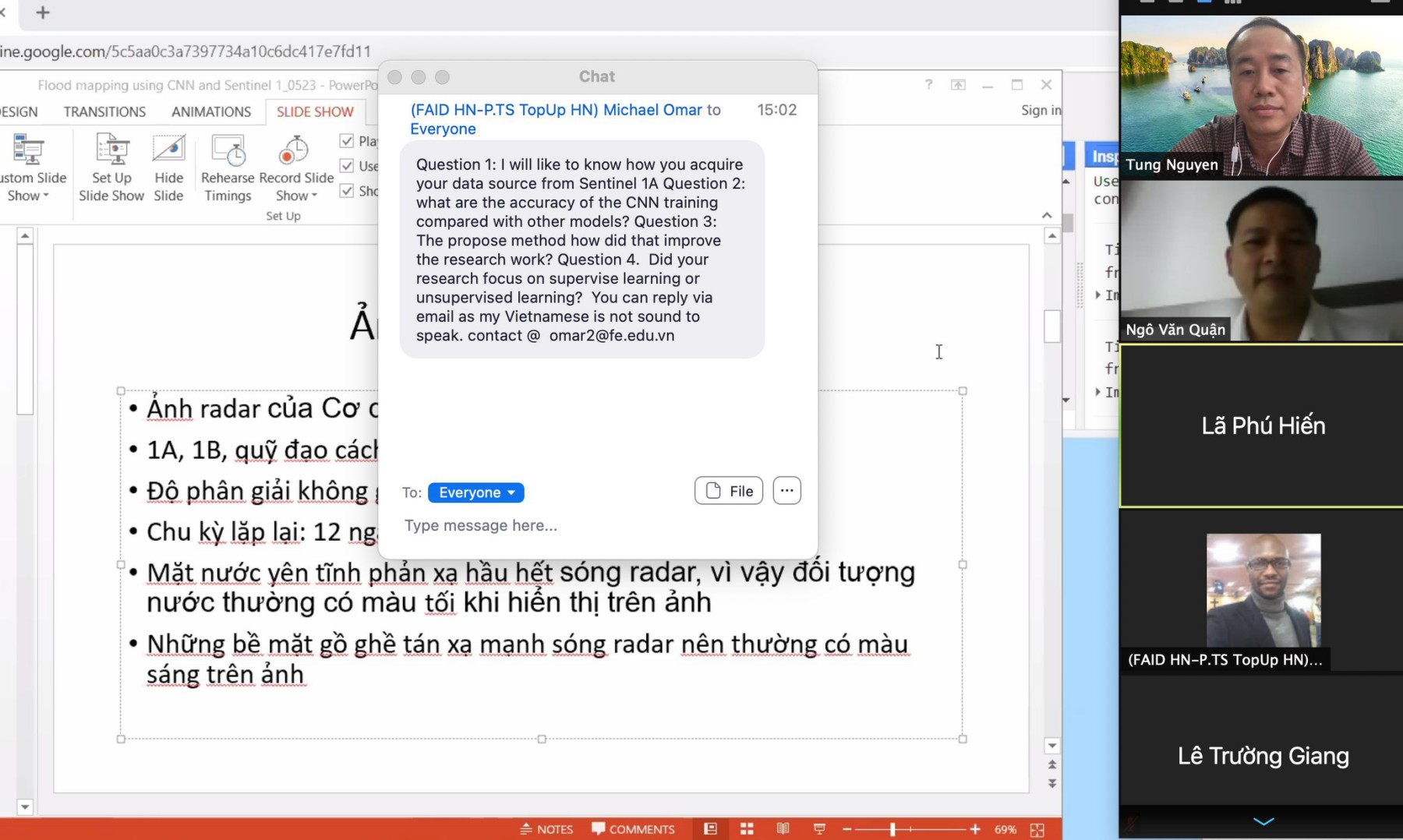Fit slide to current window icon

click(1037, 830)
